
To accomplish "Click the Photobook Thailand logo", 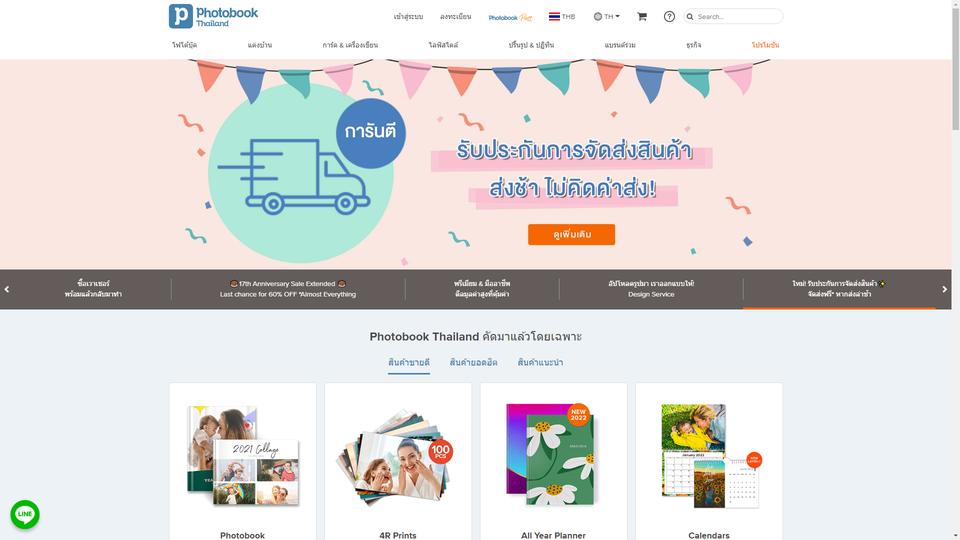I will point(213,17).
